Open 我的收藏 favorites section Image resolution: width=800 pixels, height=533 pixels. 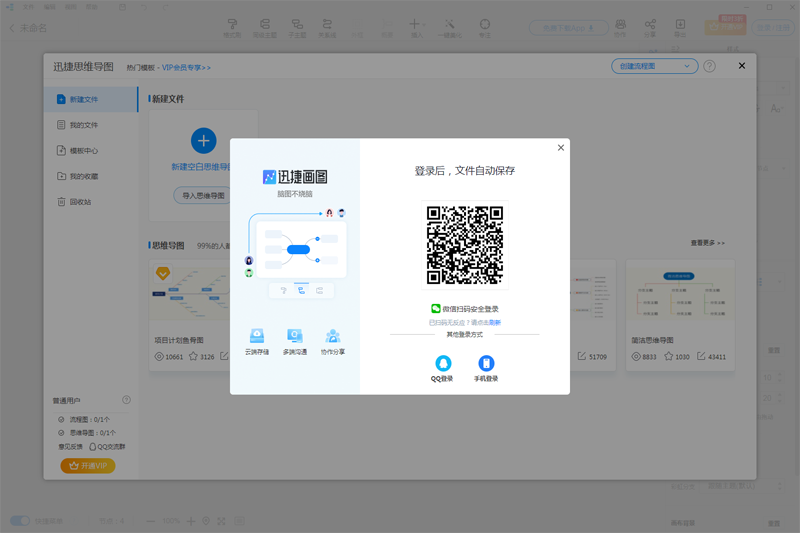pyautogui.click(x=84, y=177)
